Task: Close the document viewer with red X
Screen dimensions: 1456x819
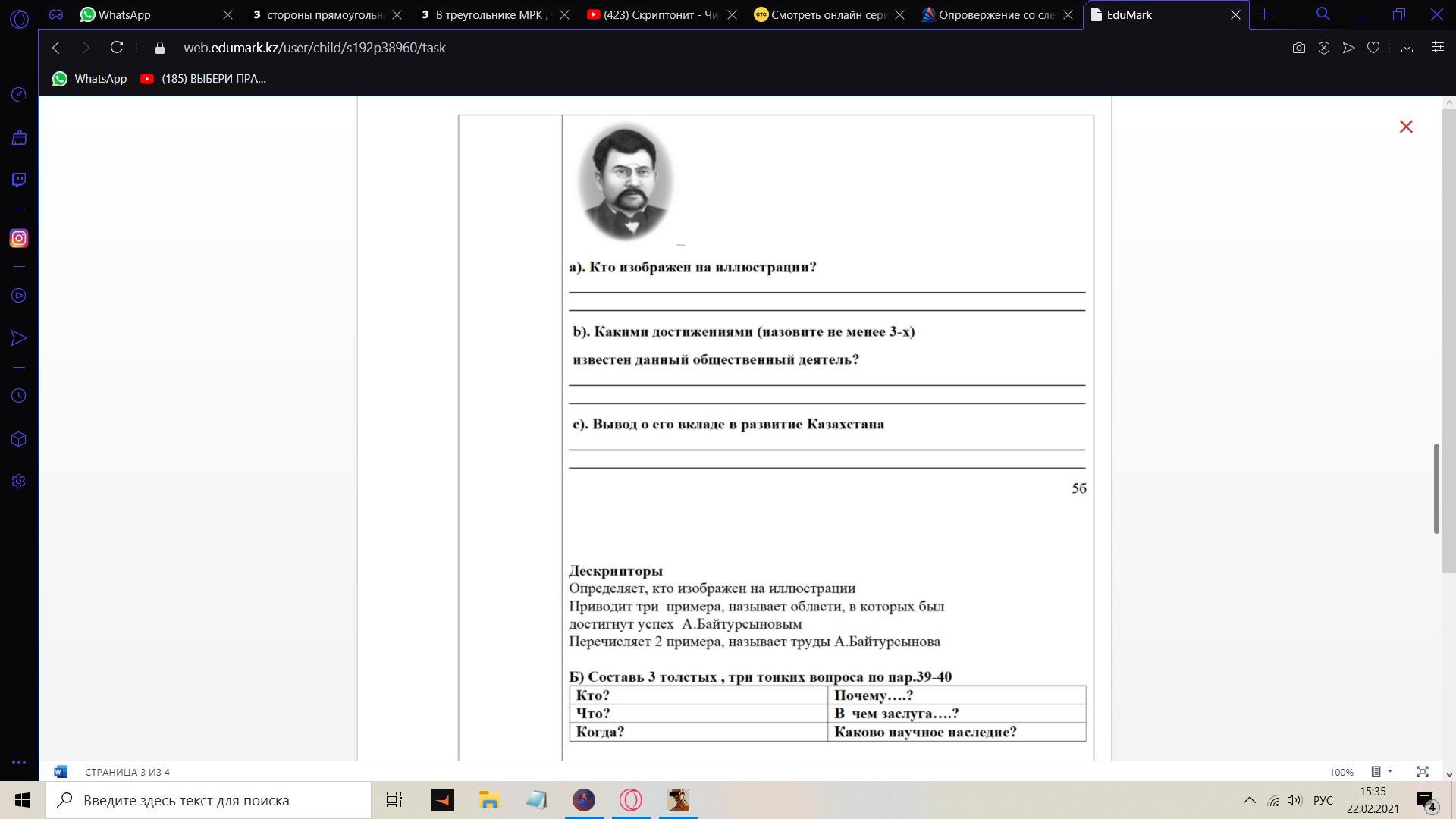Action: point(1406,127)
